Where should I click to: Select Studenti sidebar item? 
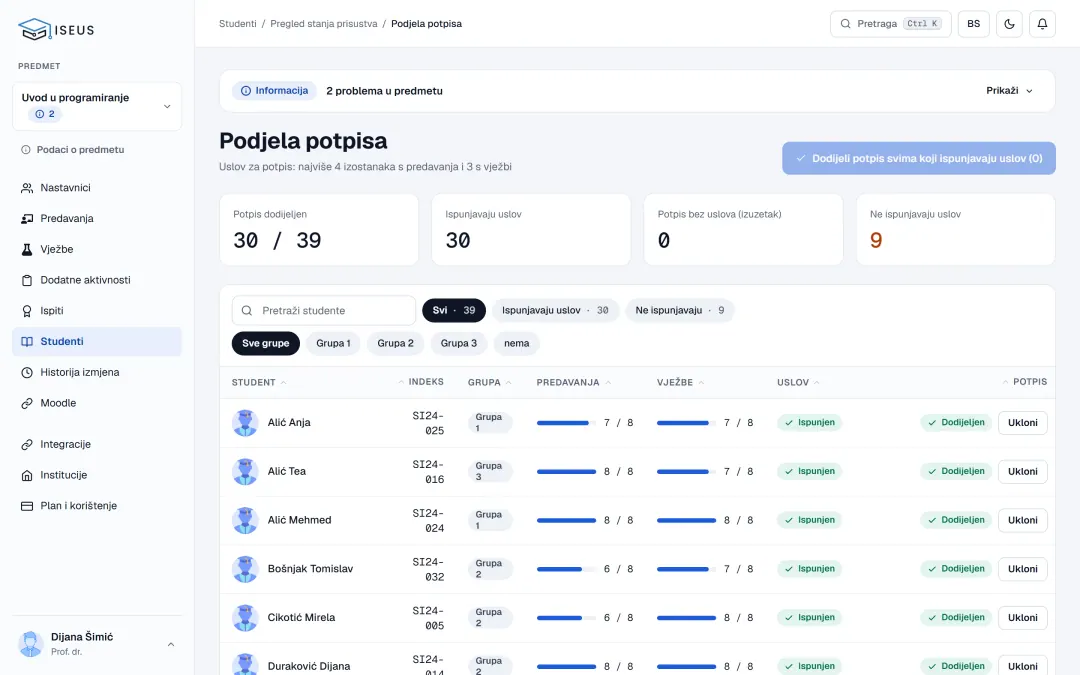96,342
